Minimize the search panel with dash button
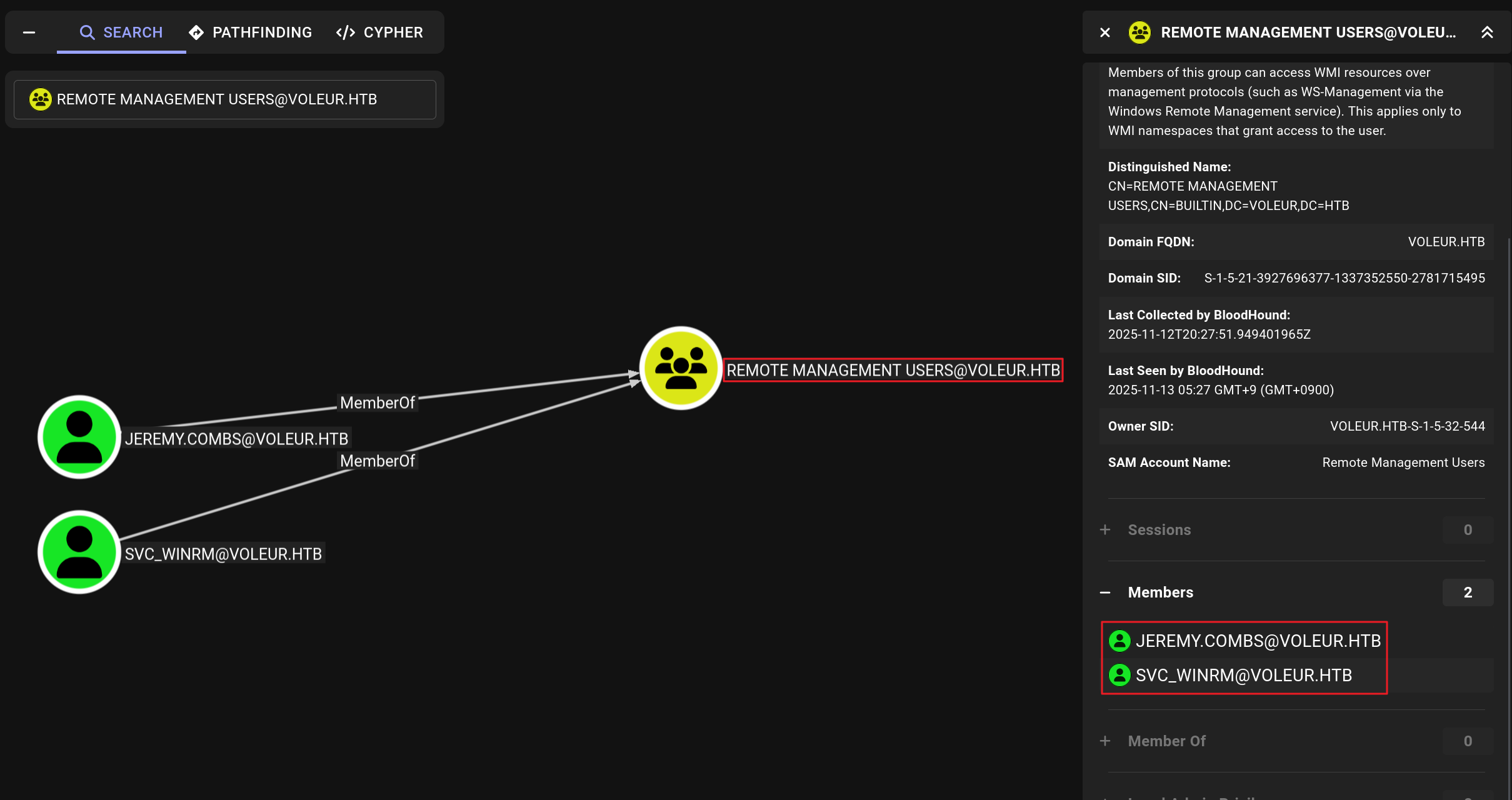The height and width of the screenshot is (800, 1512). [x=29, y=32]
